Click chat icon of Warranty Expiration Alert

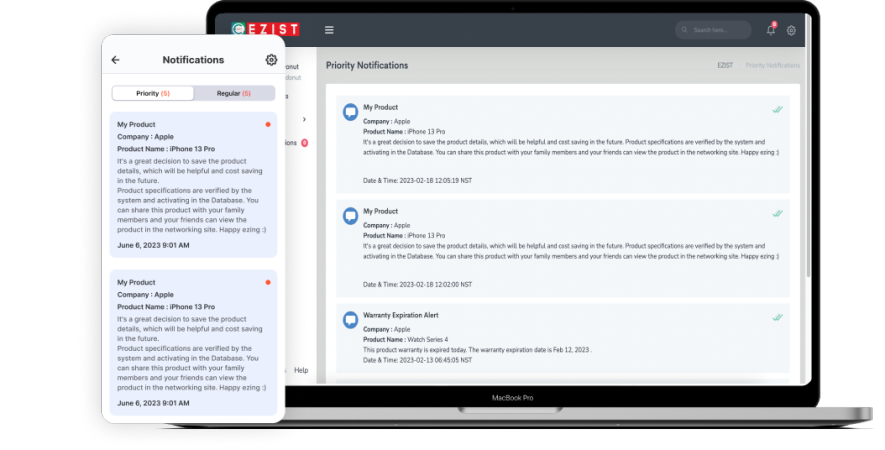point(351,320)
